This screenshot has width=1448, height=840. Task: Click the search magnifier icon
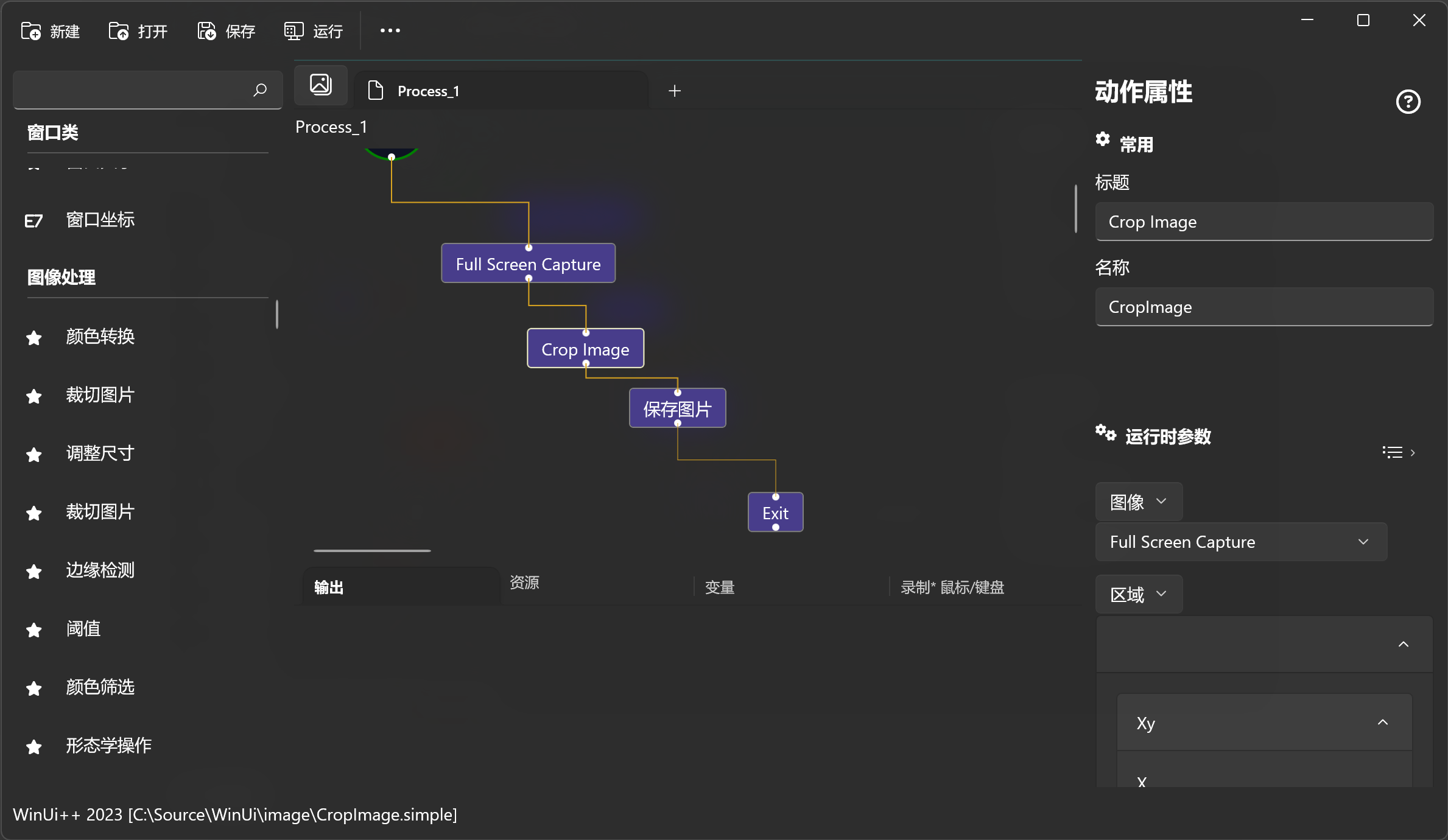coord(260,90)
